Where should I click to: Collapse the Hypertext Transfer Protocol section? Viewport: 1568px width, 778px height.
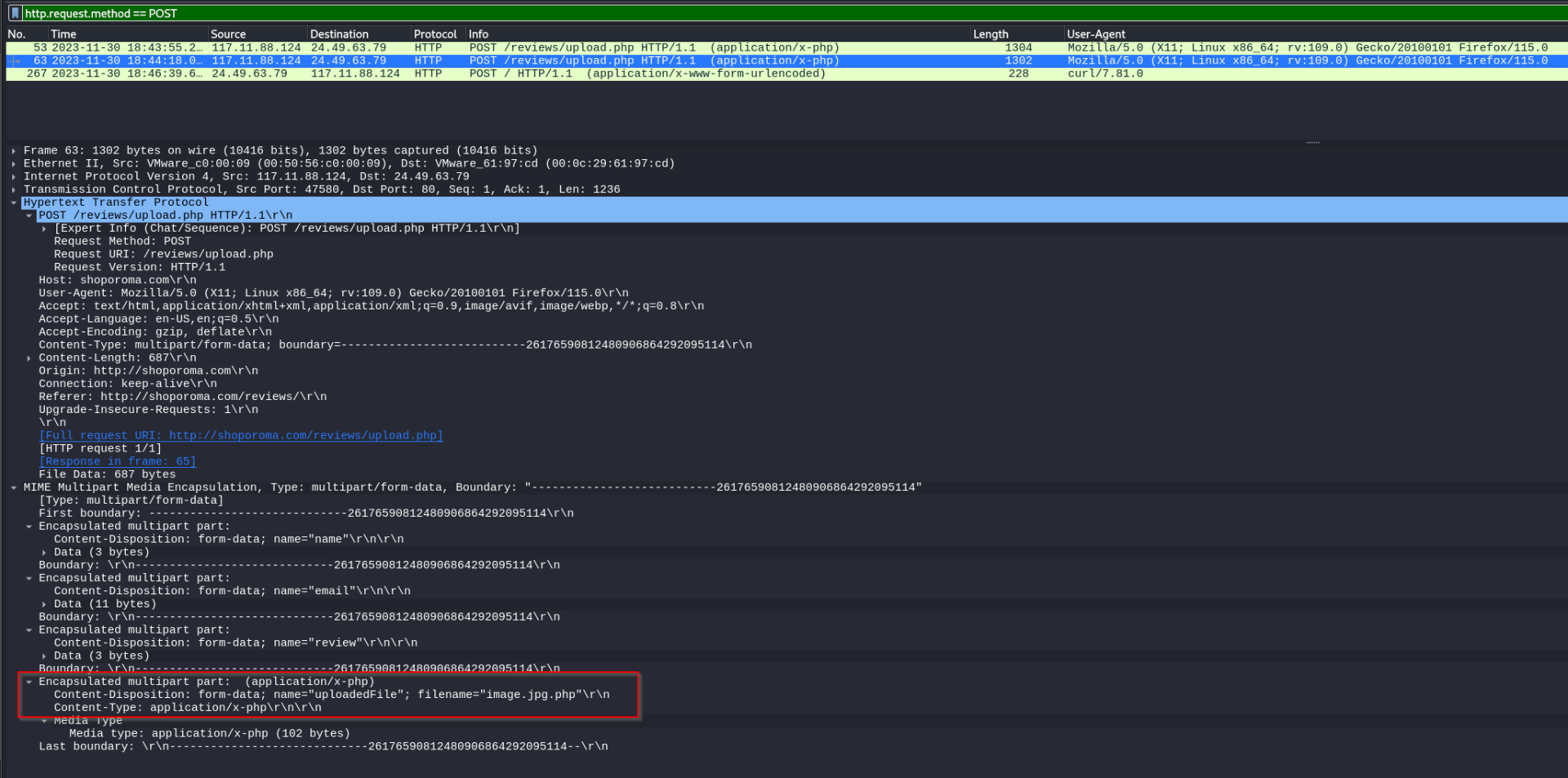14,203
